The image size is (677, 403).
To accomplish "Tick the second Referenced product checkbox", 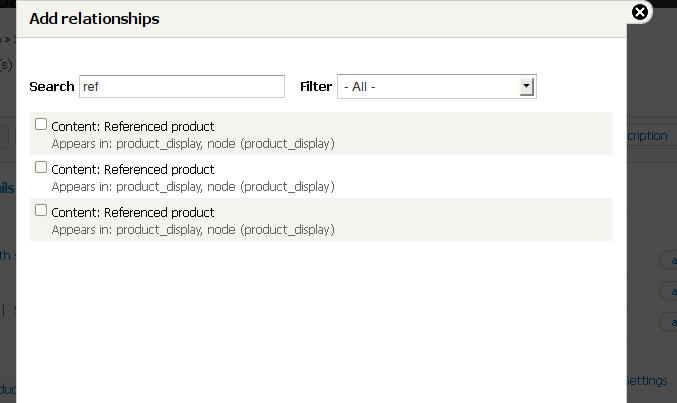I will [41, 168].
